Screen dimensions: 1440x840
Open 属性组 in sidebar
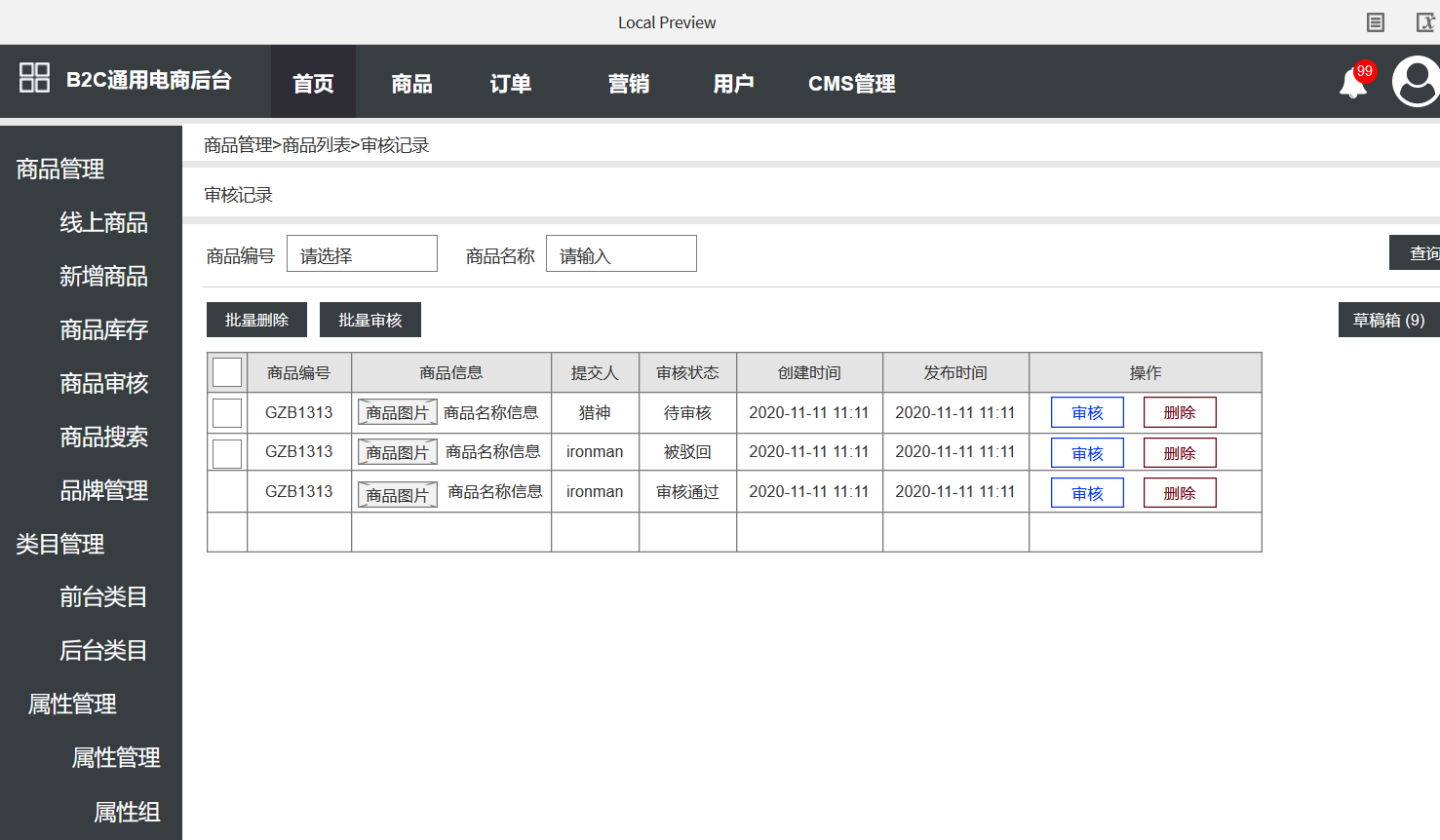tap(127, 812)
